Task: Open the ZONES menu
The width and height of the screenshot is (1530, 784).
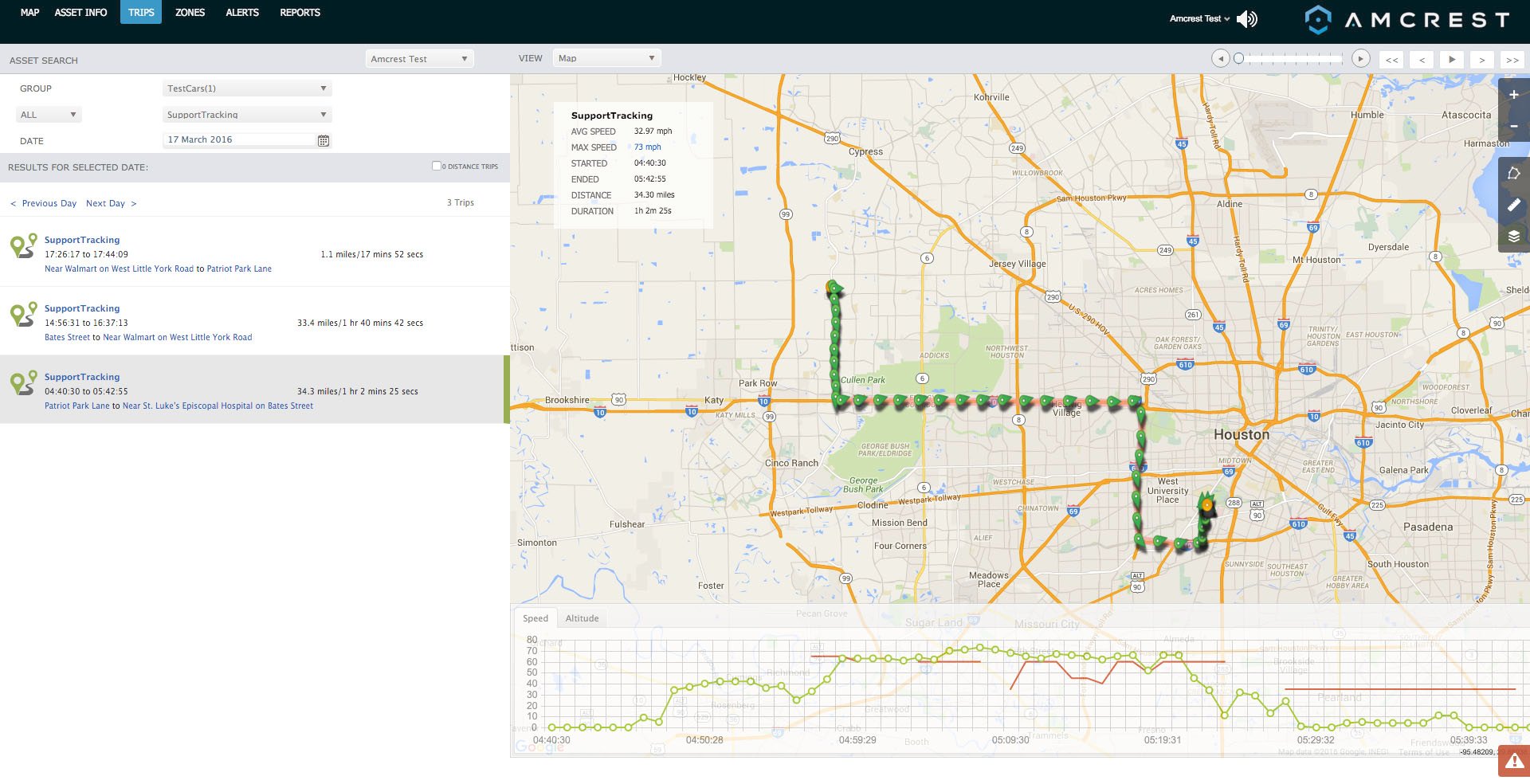Action: tap(190, 13)
